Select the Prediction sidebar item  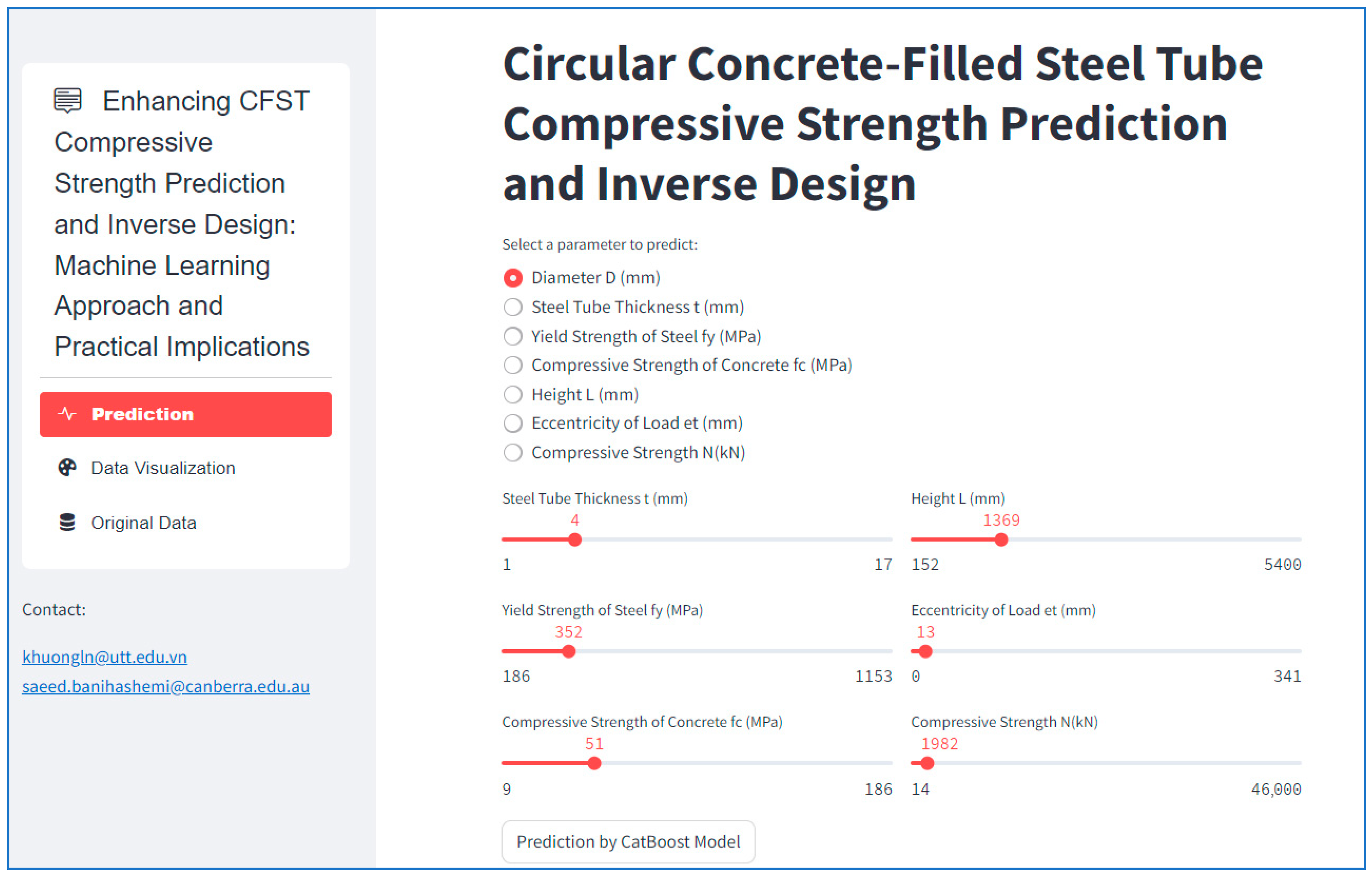point(185,414)
